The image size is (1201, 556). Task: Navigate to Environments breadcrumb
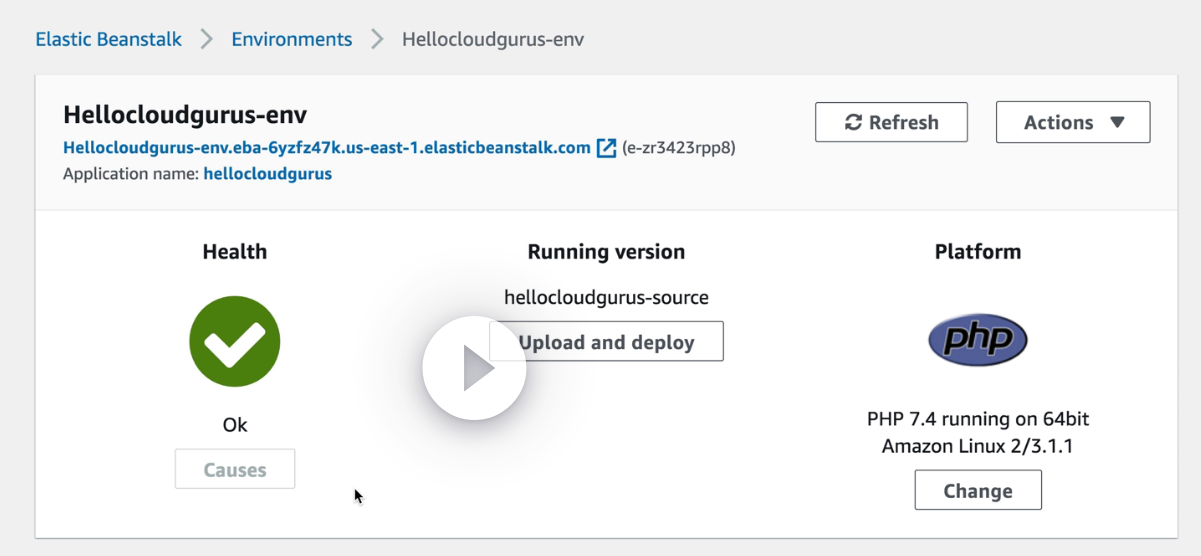click(292, 40)
